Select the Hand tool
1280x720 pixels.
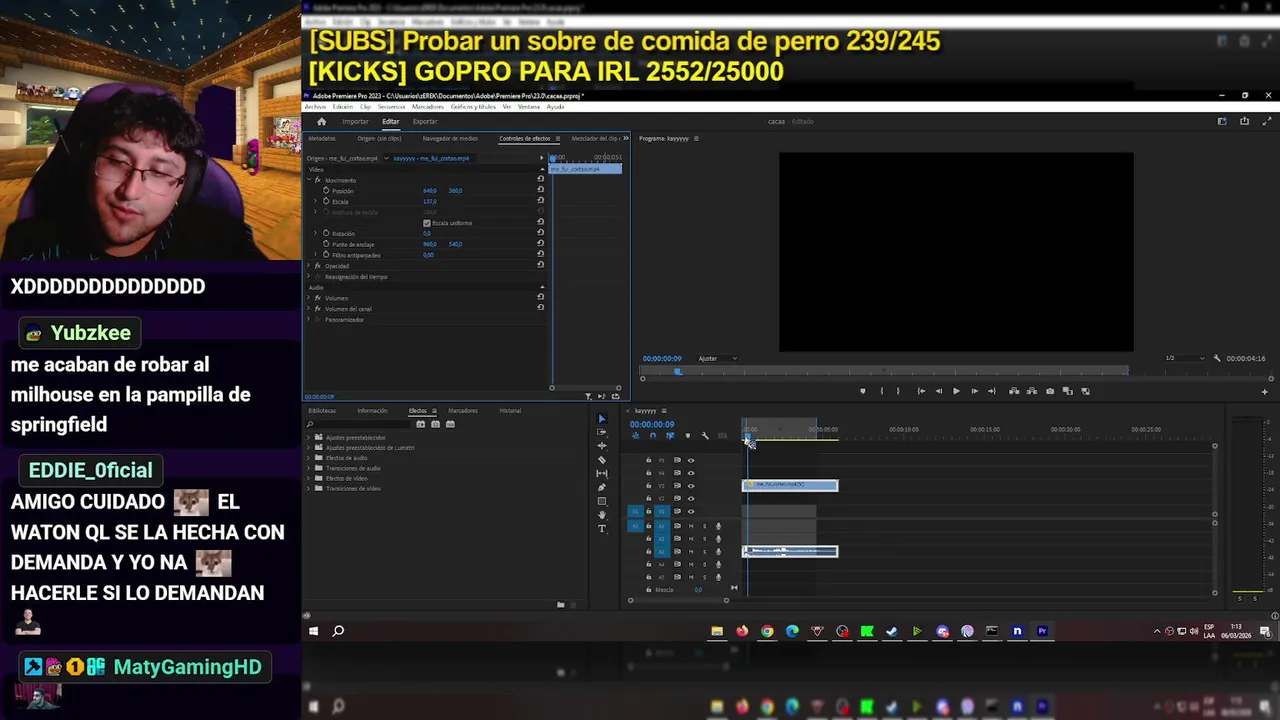tap(601, 515)
